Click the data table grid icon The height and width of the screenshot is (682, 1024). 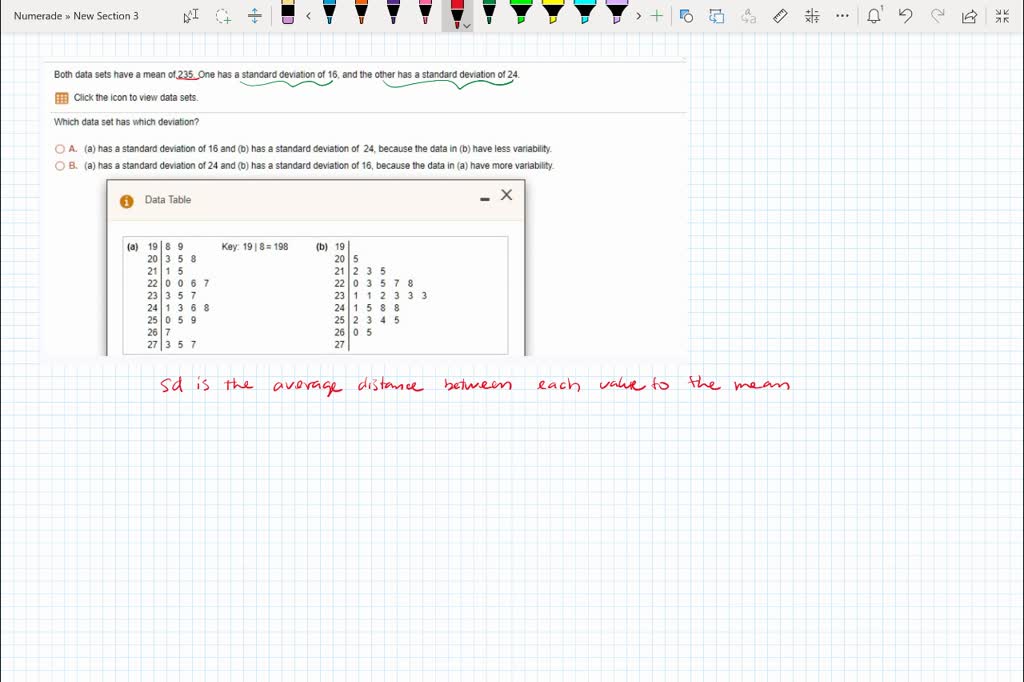click(x=62, y=98)
